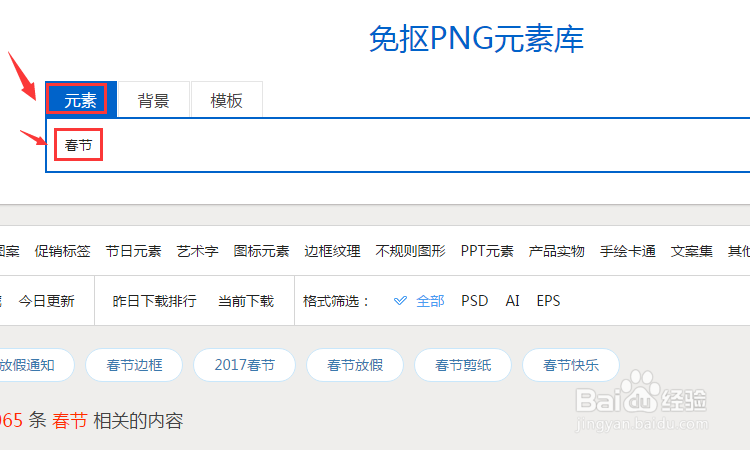
Task: Sort by 昨日下载排行
Action: (x=154, y=301)
